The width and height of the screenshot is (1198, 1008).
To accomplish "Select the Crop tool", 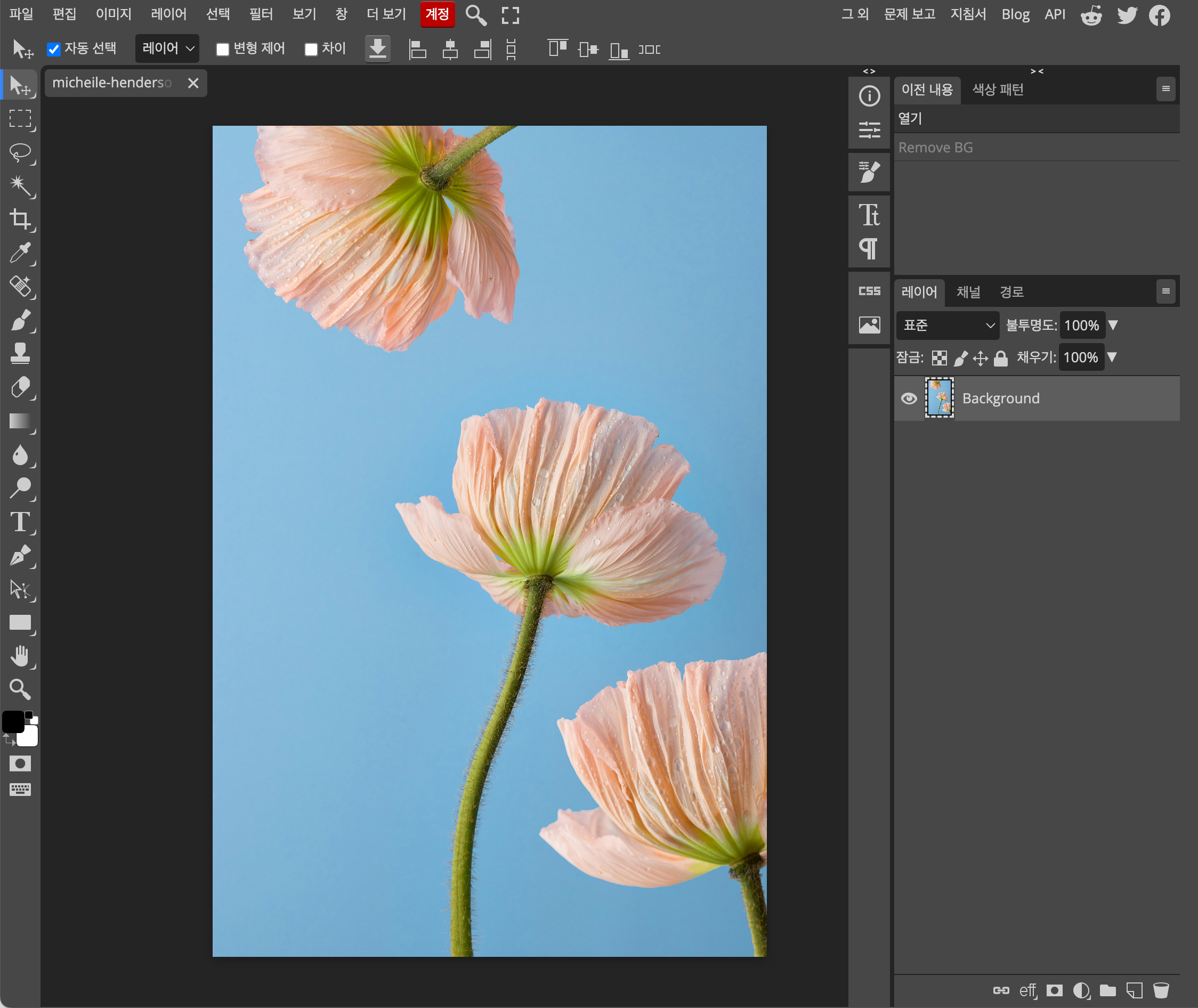I will click(21, 220).
